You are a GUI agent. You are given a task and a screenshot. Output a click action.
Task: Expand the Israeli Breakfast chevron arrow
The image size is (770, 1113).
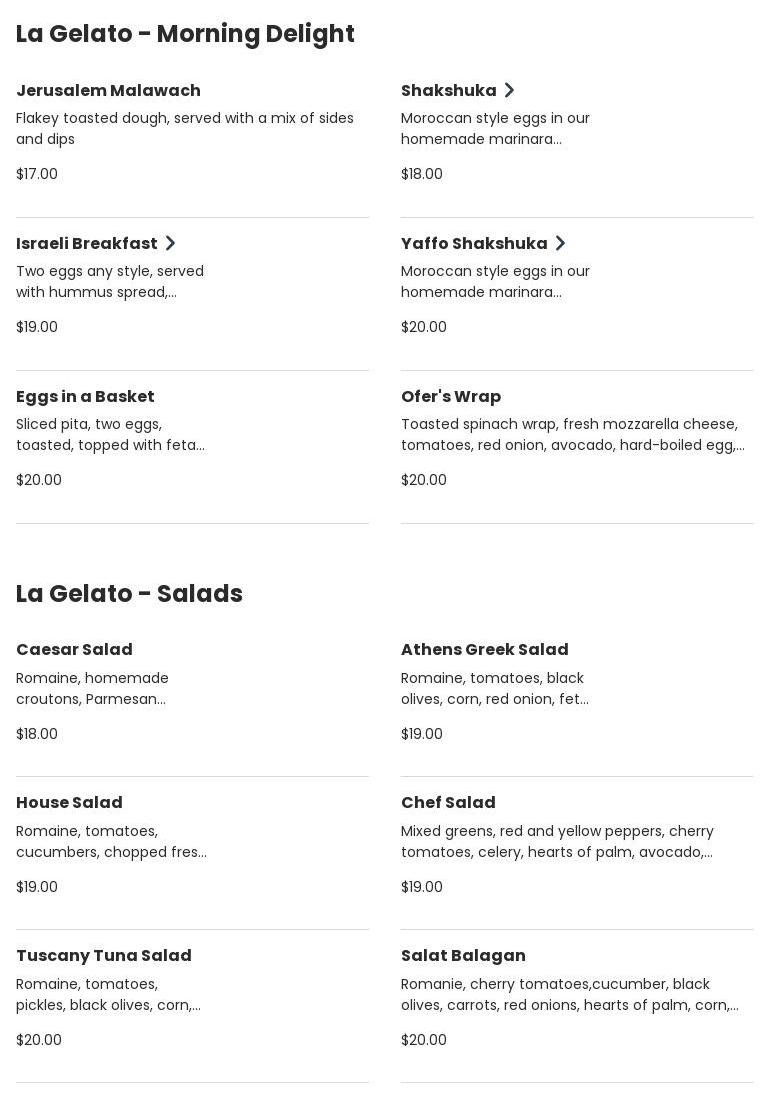click(170, 244)
